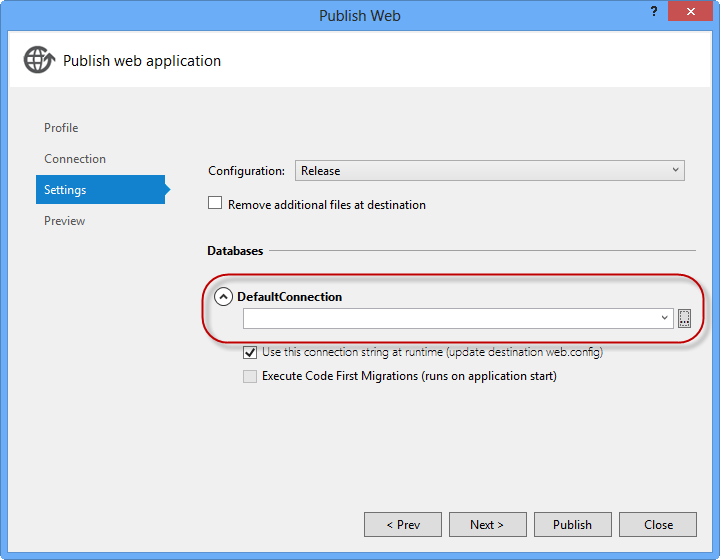Collapse the DefaultConnection section chevron
The width and height of the screenshot is (720, 560).
[x=224, y=297]
